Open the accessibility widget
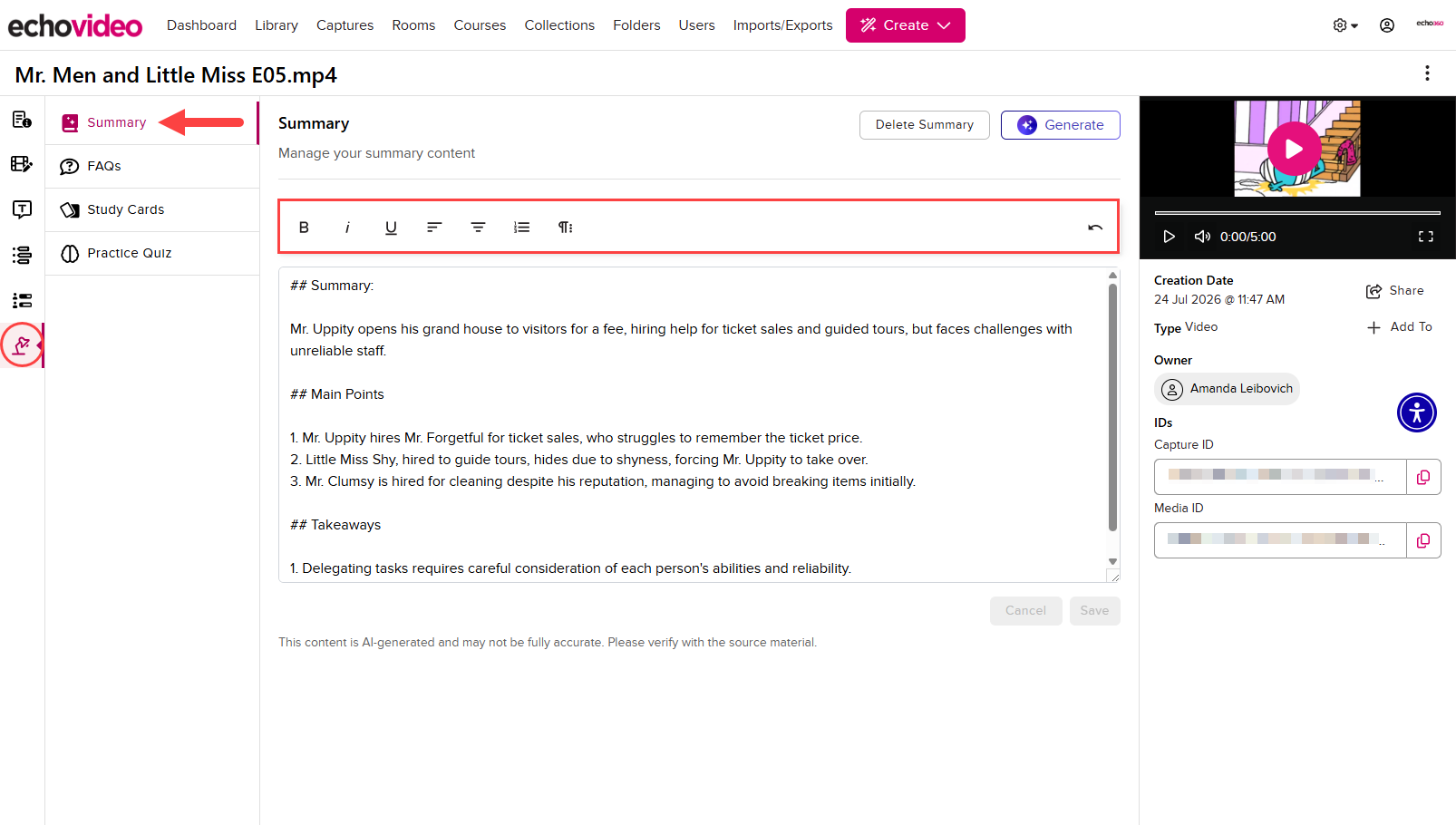 pyautogui.click(x=1417, y=412)
